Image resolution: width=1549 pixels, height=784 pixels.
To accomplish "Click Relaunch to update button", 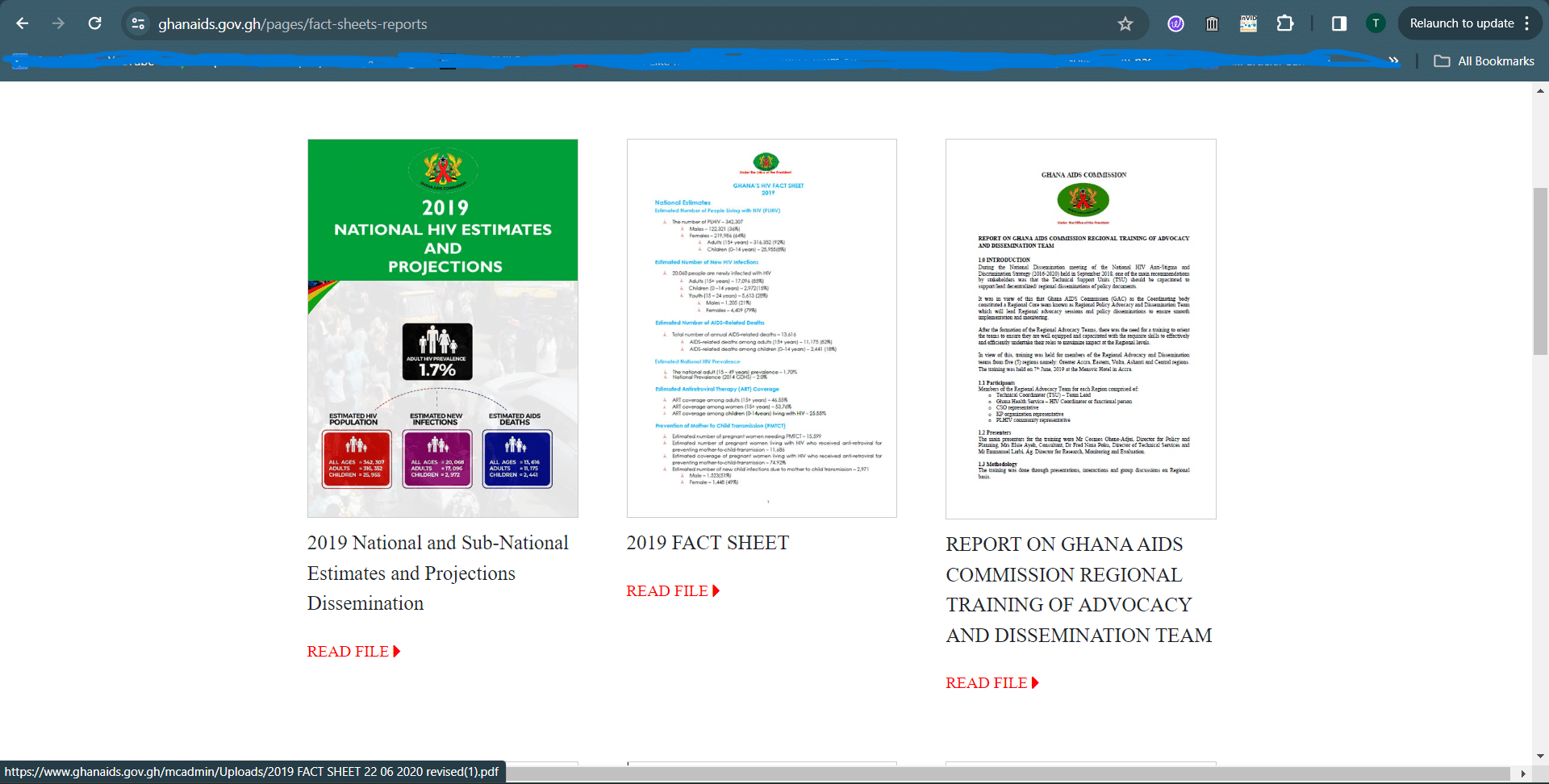I will tap(1461, 23).
